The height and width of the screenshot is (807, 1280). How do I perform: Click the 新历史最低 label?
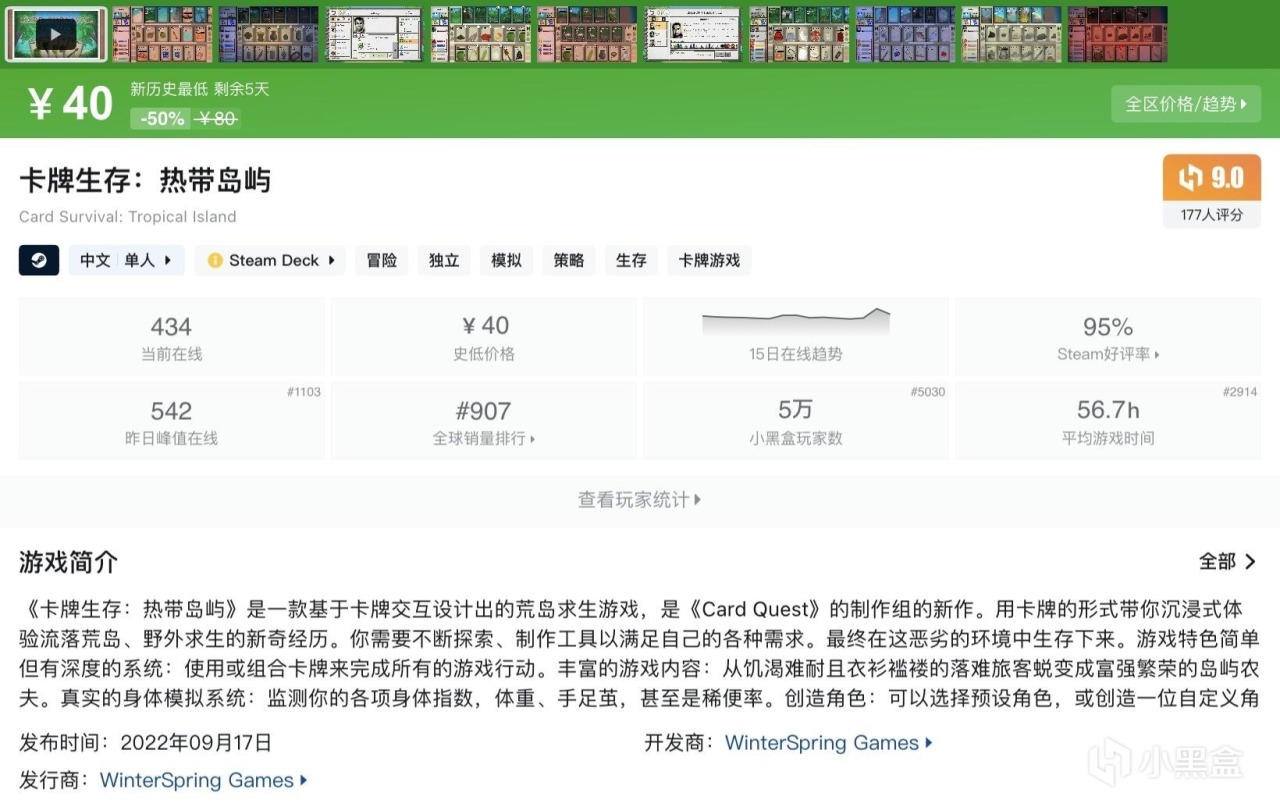[168, 89]
